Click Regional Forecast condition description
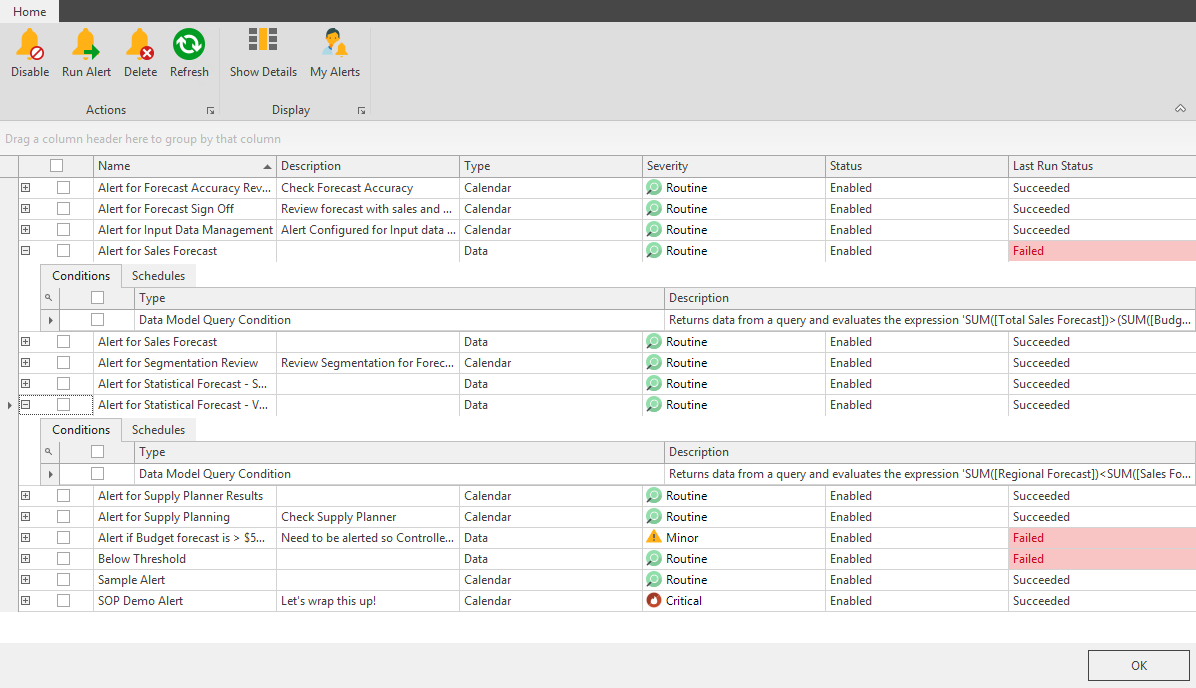The width and height of the screenshot is (1196, 688). [x=930, y=474]
